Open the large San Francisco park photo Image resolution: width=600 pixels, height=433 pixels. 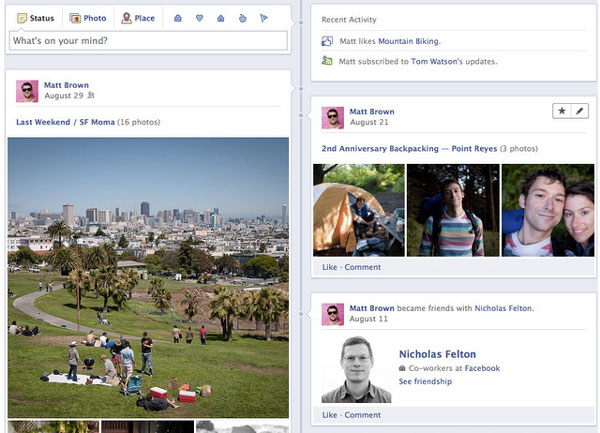pyautogui.click(x=148, y=277)
